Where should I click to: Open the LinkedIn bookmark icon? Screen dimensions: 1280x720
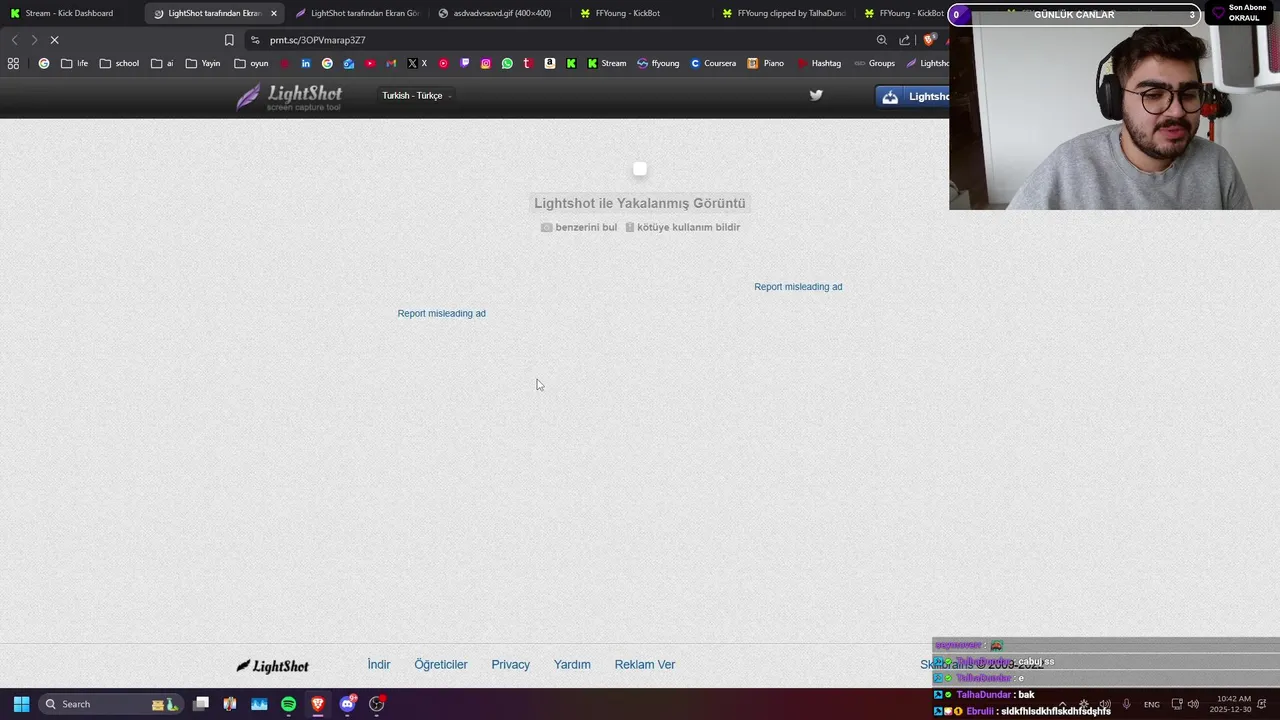tap(305, 63)
